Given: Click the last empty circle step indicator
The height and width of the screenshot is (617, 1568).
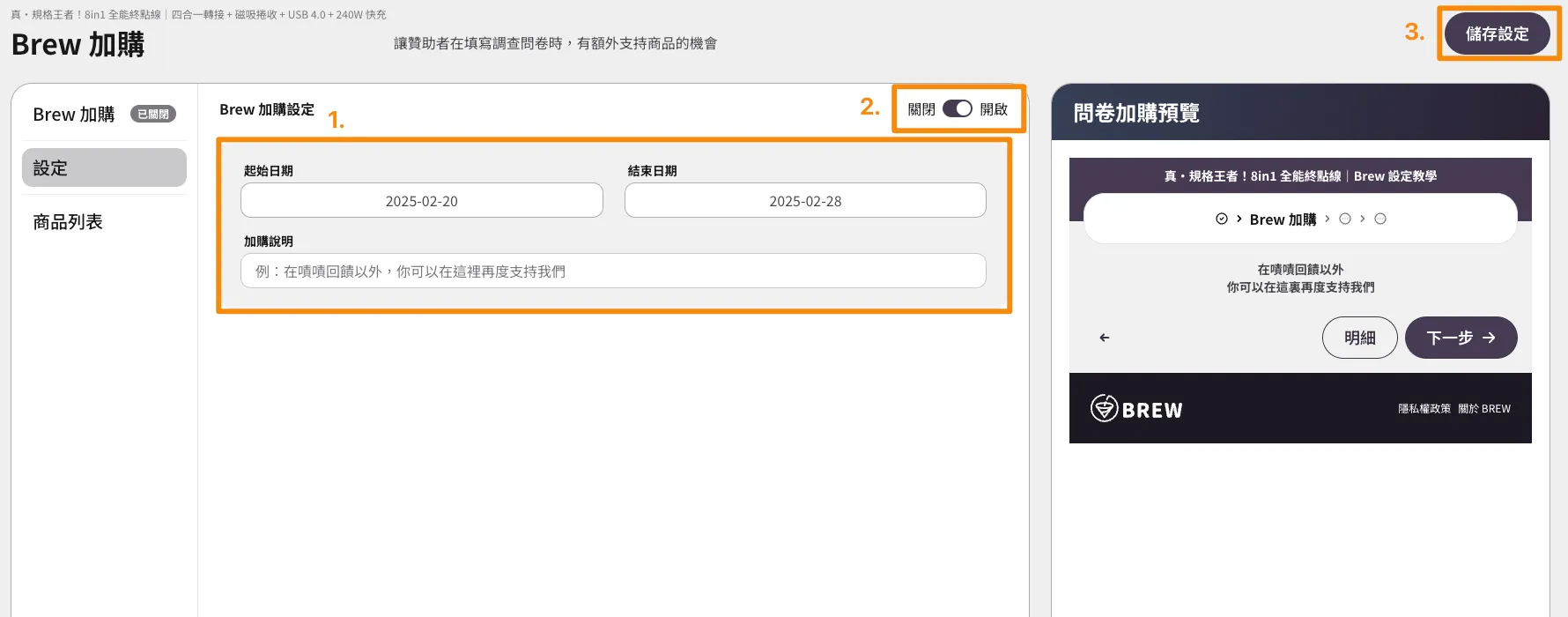Looking at the screenshot, I should [x=1380, y=219].
